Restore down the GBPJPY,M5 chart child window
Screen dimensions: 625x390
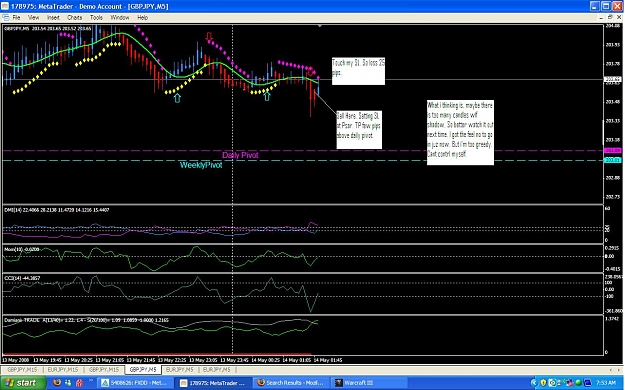610,18
